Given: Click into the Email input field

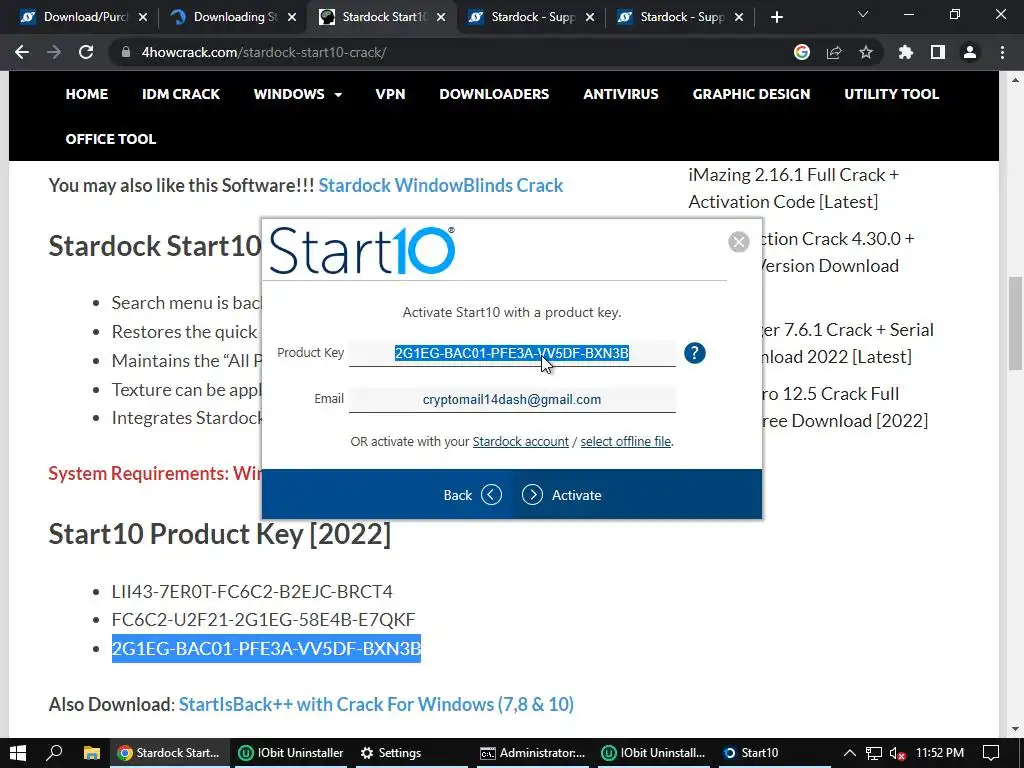Looking at the screenshot, I should pos(512,400).
